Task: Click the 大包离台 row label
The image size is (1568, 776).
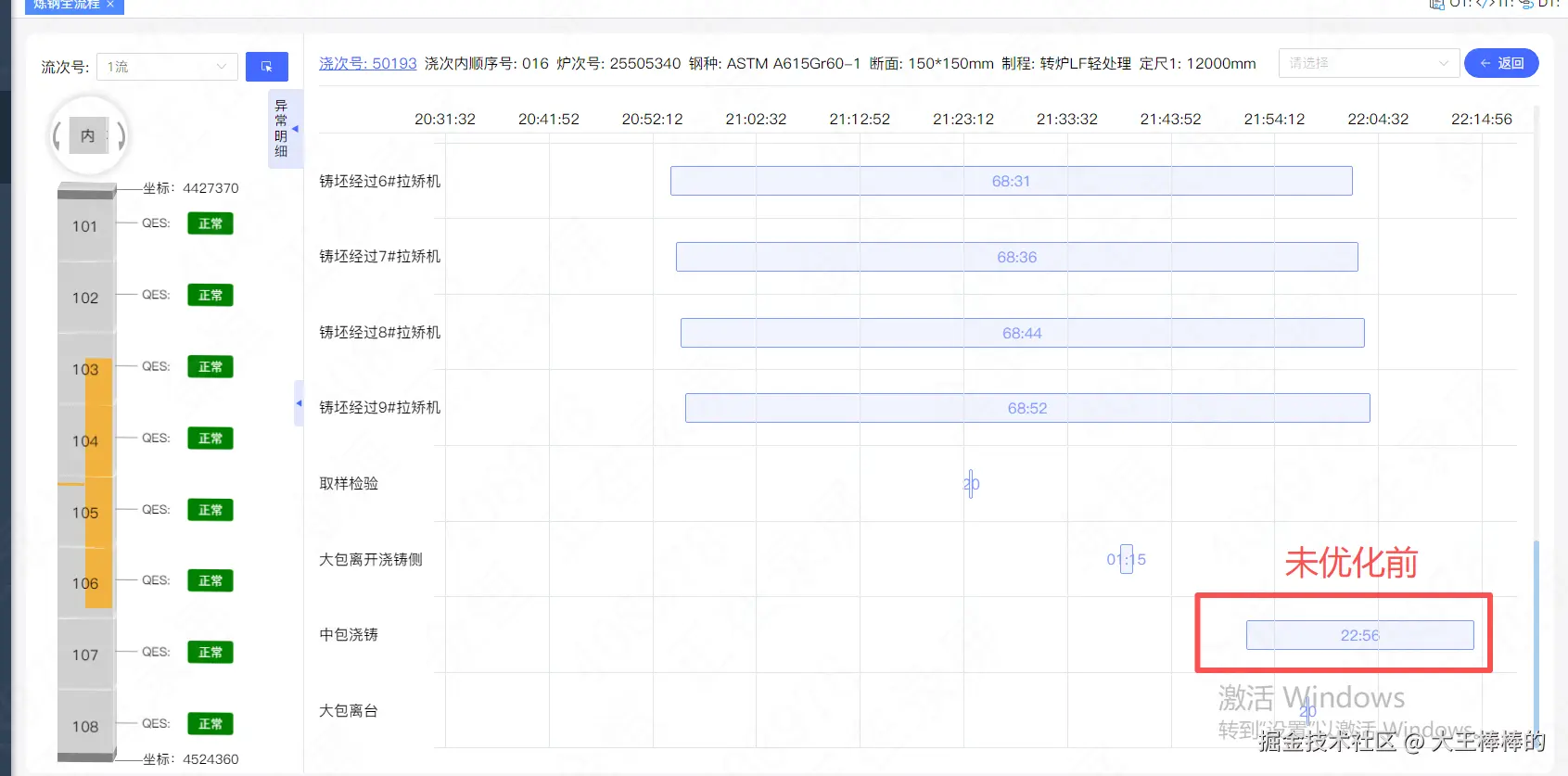Action: tap(349, 710)
